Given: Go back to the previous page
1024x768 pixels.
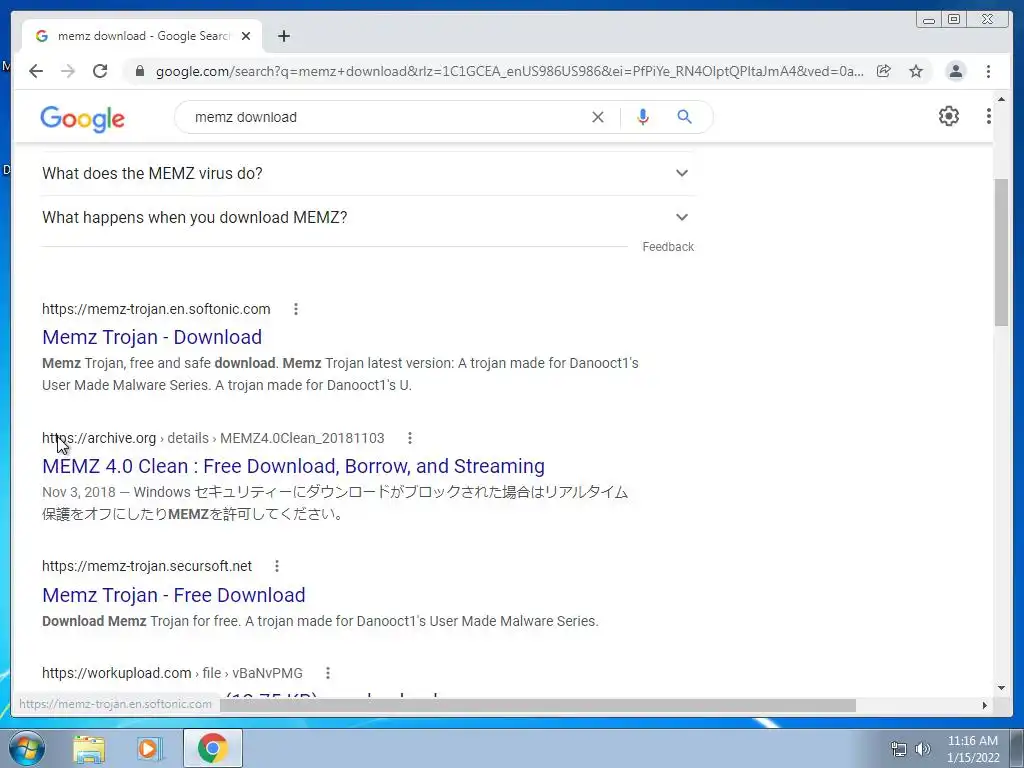Looking at the screenshot, I should click(36, 71).
